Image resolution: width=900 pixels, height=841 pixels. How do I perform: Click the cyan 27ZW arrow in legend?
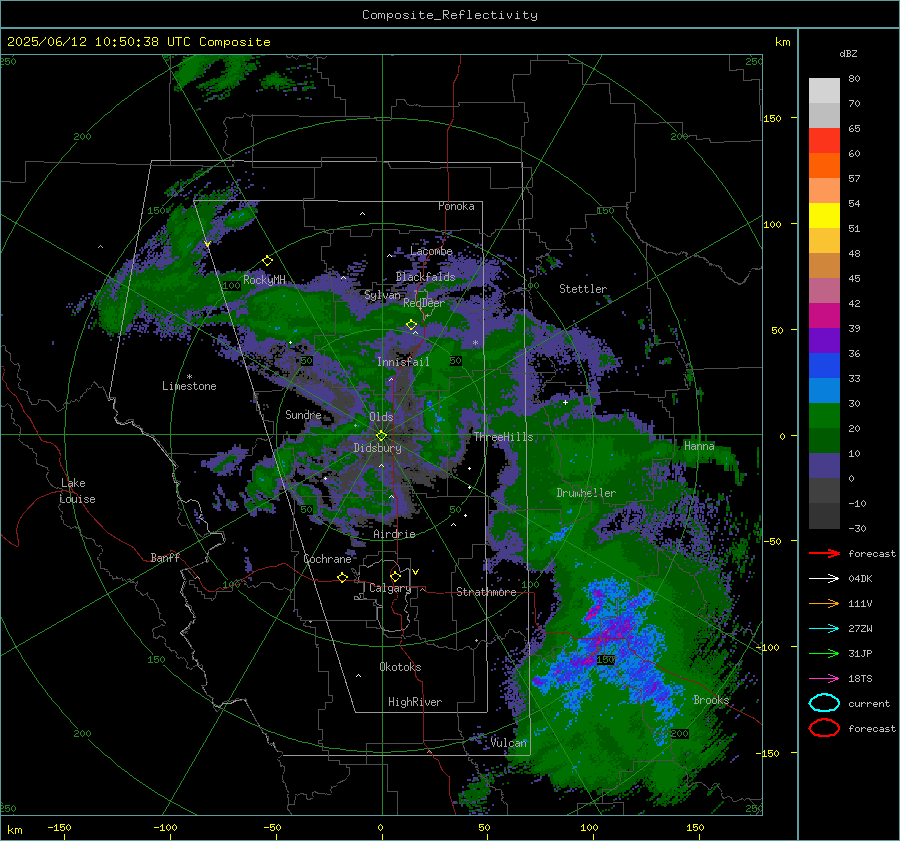[824, 629]
